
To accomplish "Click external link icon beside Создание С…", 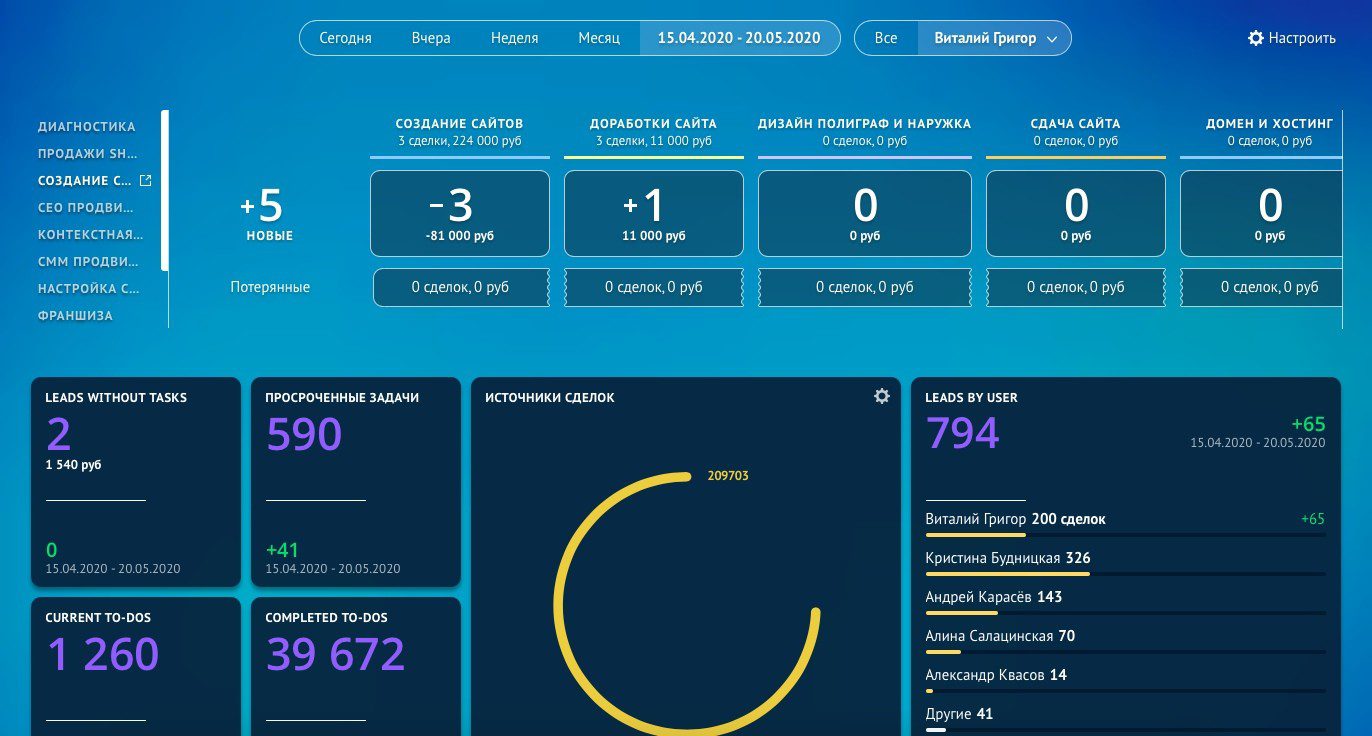I will (x=146, y=181).
